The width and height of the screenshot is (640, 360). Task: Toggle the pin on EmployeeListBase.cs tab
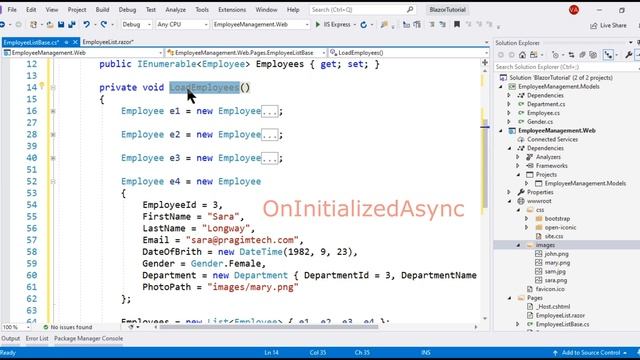[66, 42]
